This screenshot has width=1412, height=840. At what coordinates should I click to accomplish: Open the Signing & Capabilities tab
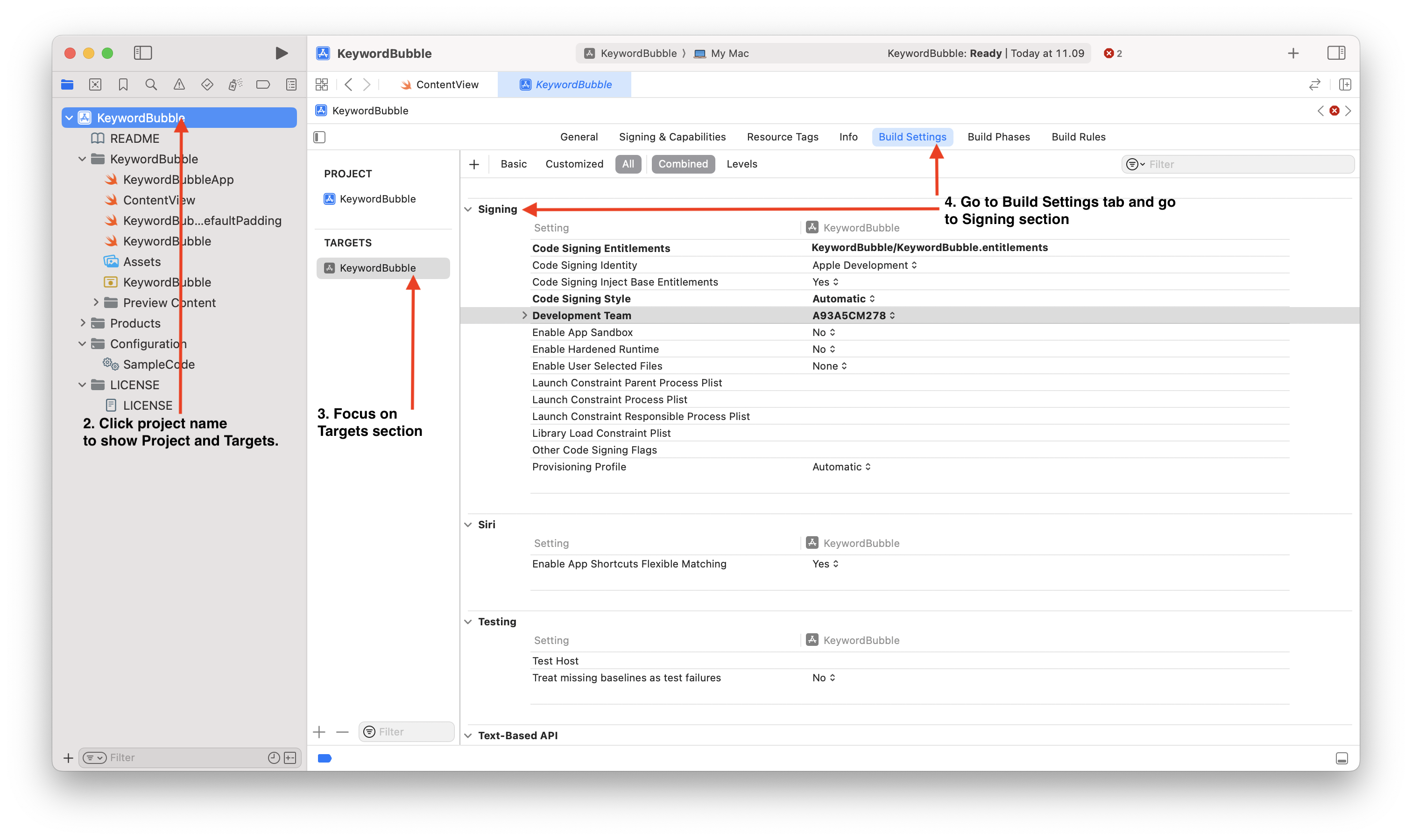[672, 136]
